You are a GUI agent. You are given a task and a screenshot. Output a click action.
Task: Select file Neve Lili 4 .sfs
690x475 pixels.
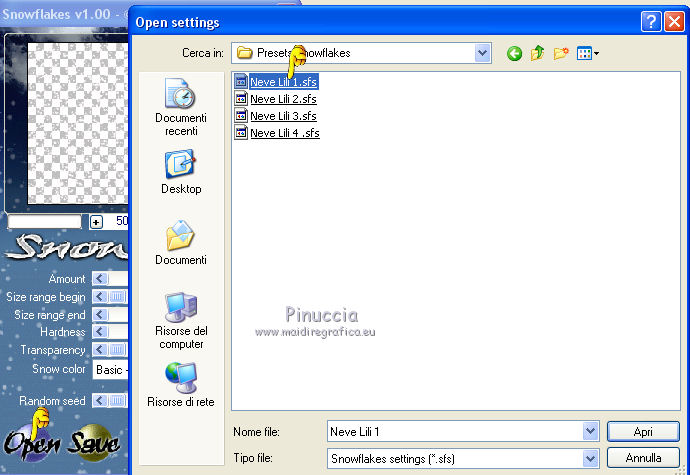pyautogui.click(x=285, y=133)
